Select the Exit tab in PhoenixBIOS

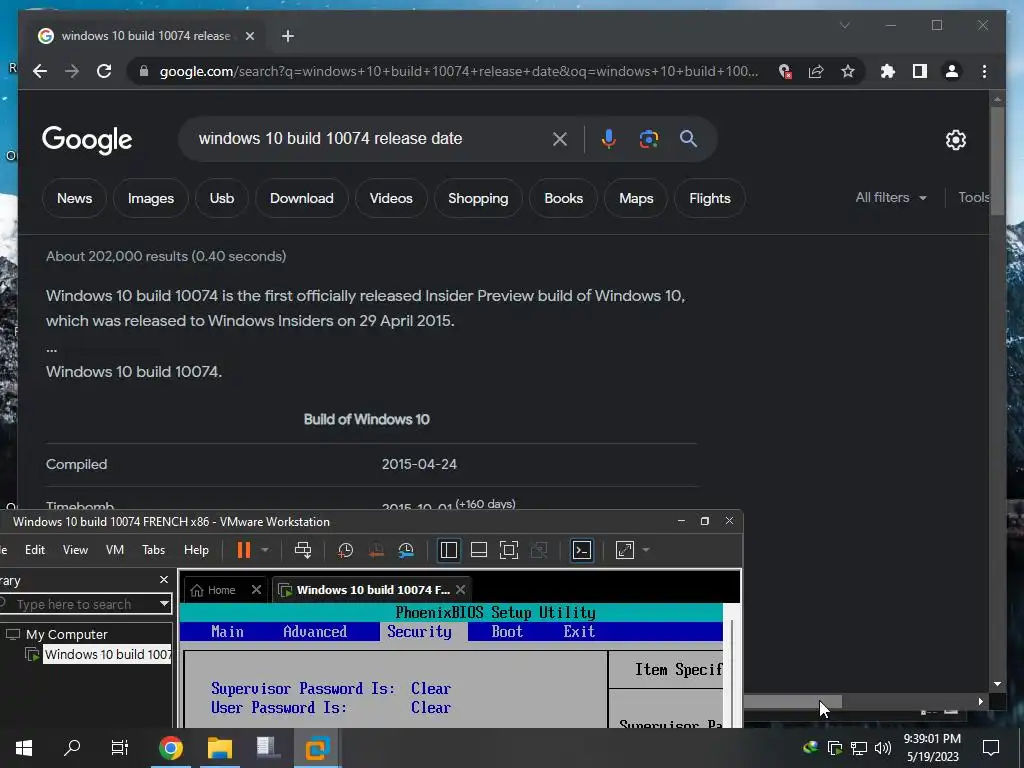[x=579, y=632]
